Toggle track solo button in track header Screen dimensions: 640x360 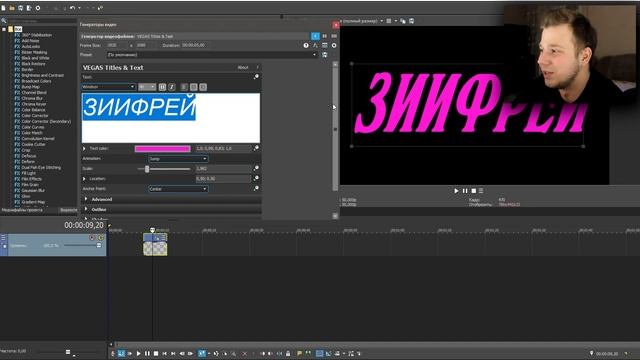[100, 238]
